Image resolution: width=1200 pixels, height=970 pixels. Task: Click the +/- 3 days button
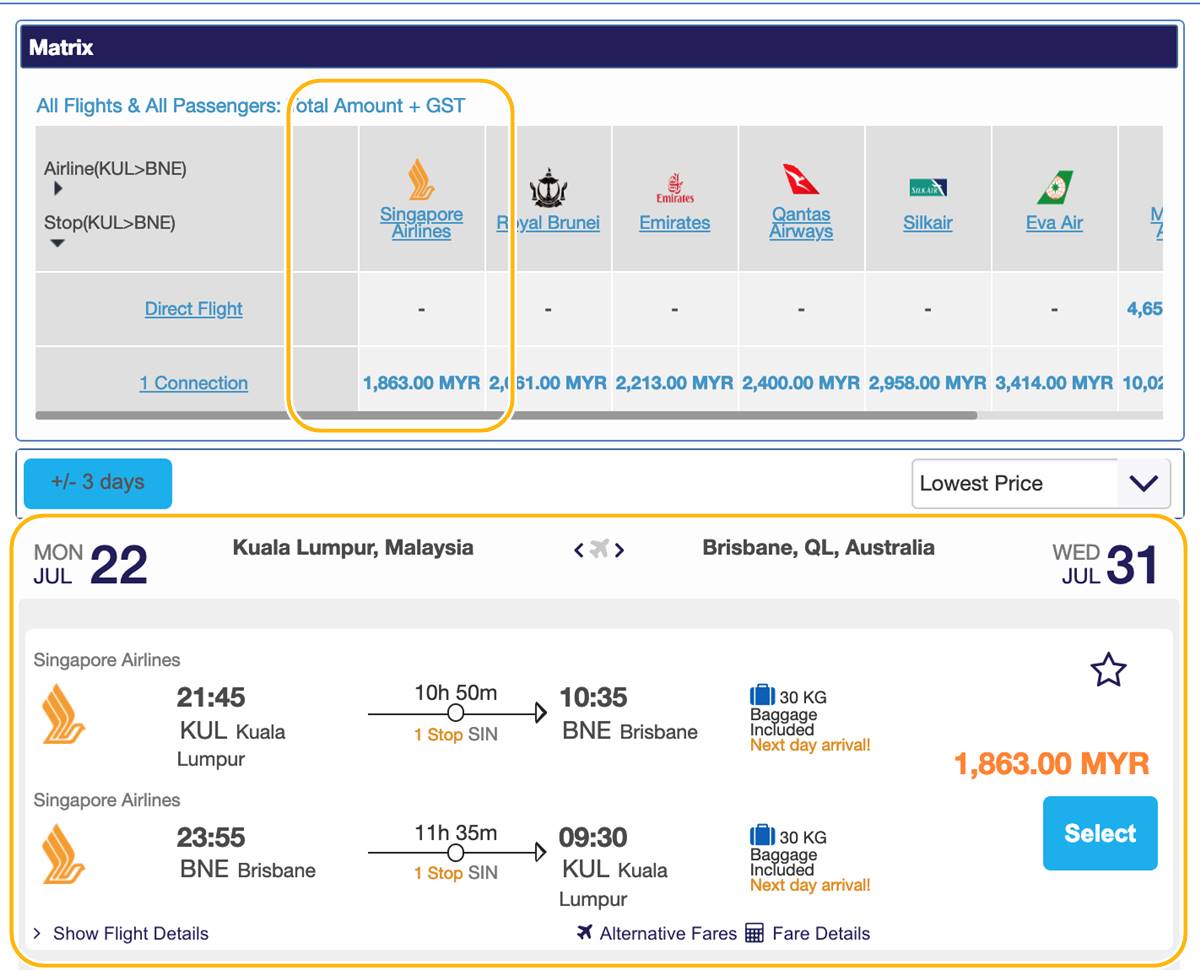pos(98,483)
